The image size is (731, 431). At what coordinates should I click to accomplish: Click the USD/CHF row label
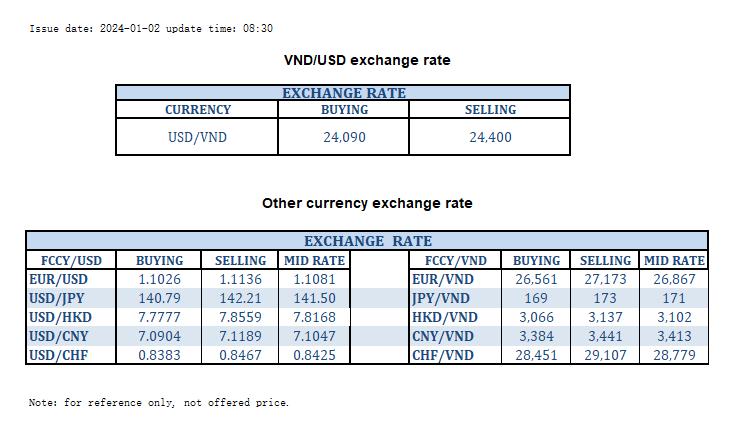tap(59, 355)
